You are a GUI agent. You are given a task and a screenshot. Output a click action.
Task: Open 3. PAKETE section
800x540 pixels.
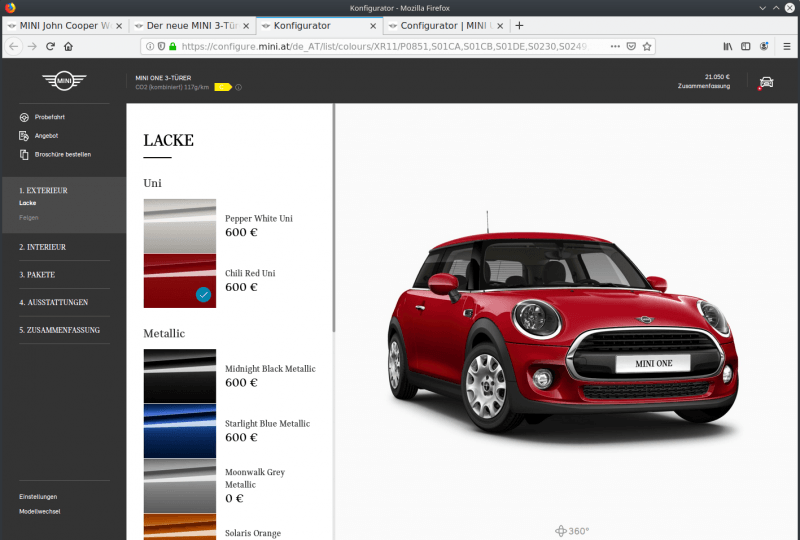pos(37,275)
